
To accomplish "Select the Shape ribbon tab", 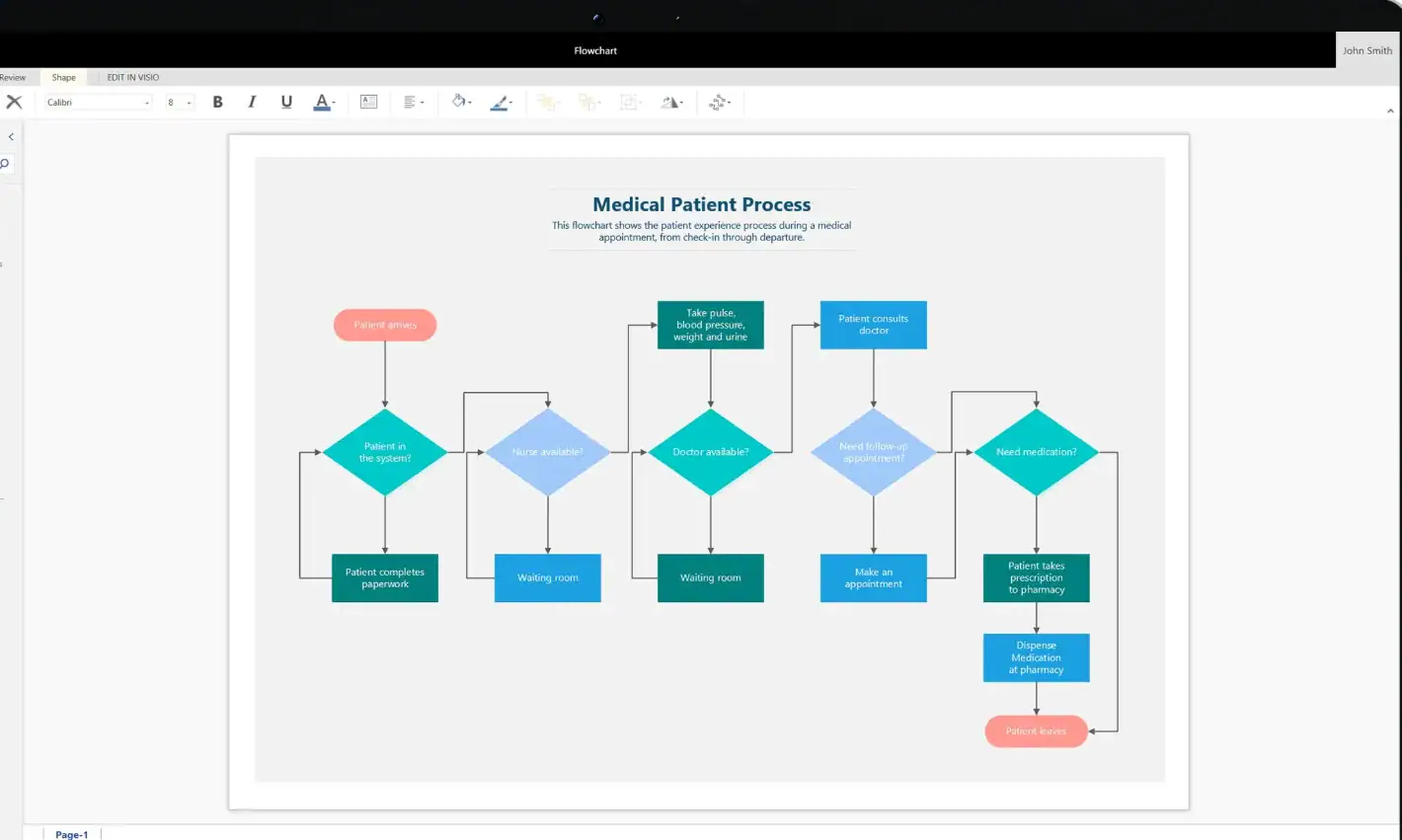I will click(x=64, y=77).
